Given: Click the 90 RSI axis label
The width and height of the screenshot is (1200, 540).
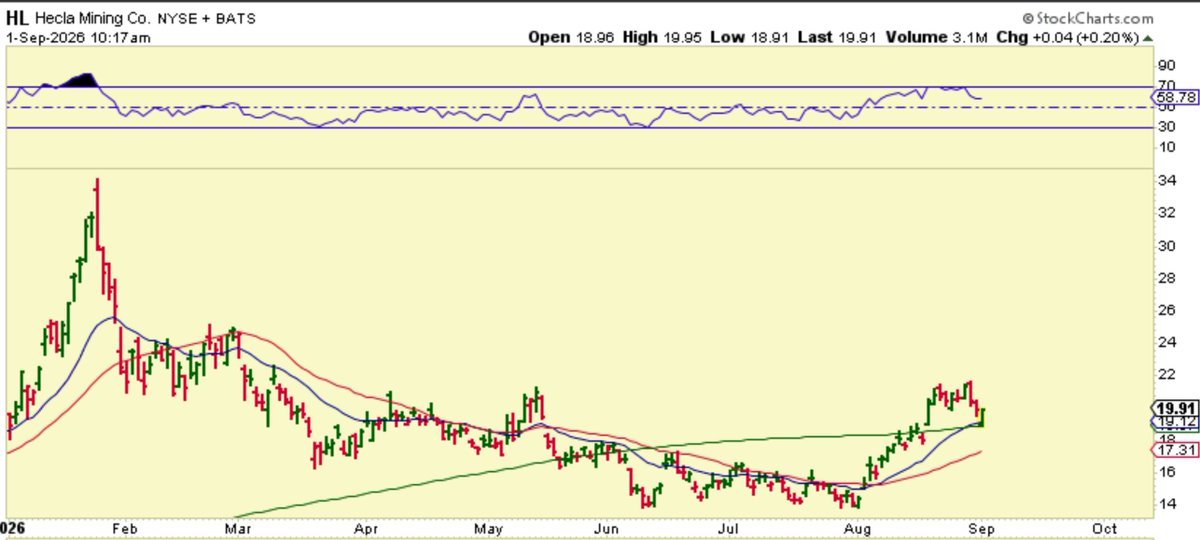Looking at the screenshot, I should coord(1166,65).
